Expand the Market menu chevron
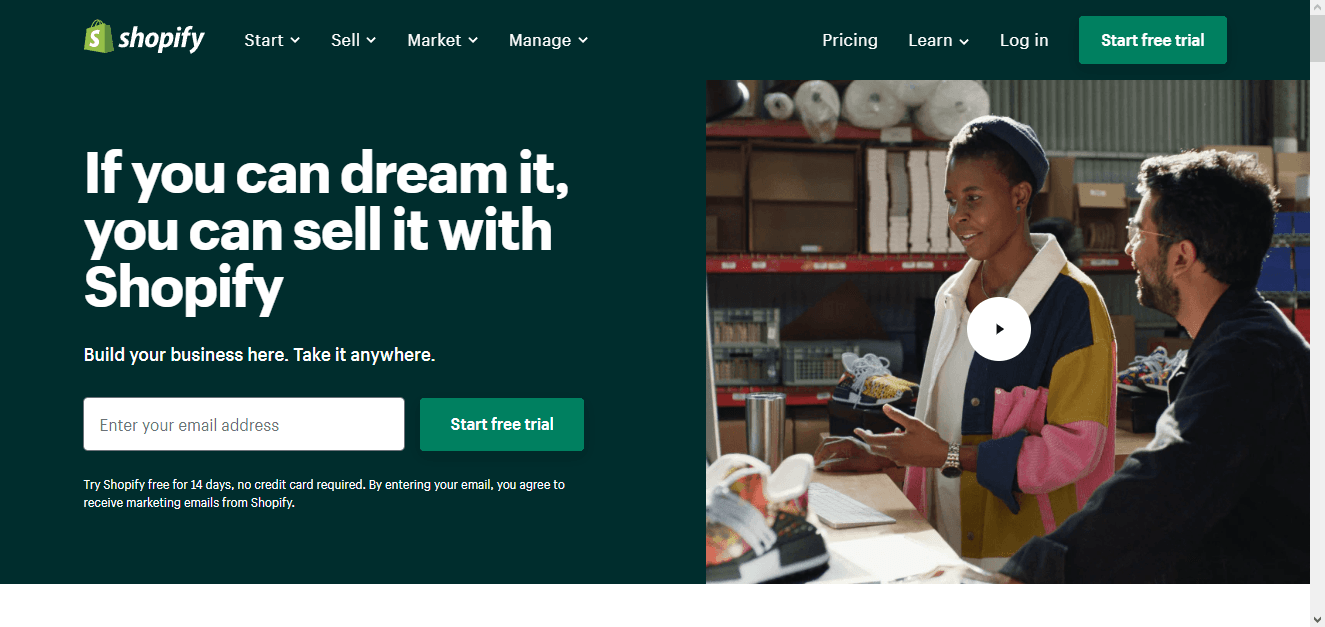This screenshot has width=1325, height=627. pyautogui.click(x=473, y=40)
